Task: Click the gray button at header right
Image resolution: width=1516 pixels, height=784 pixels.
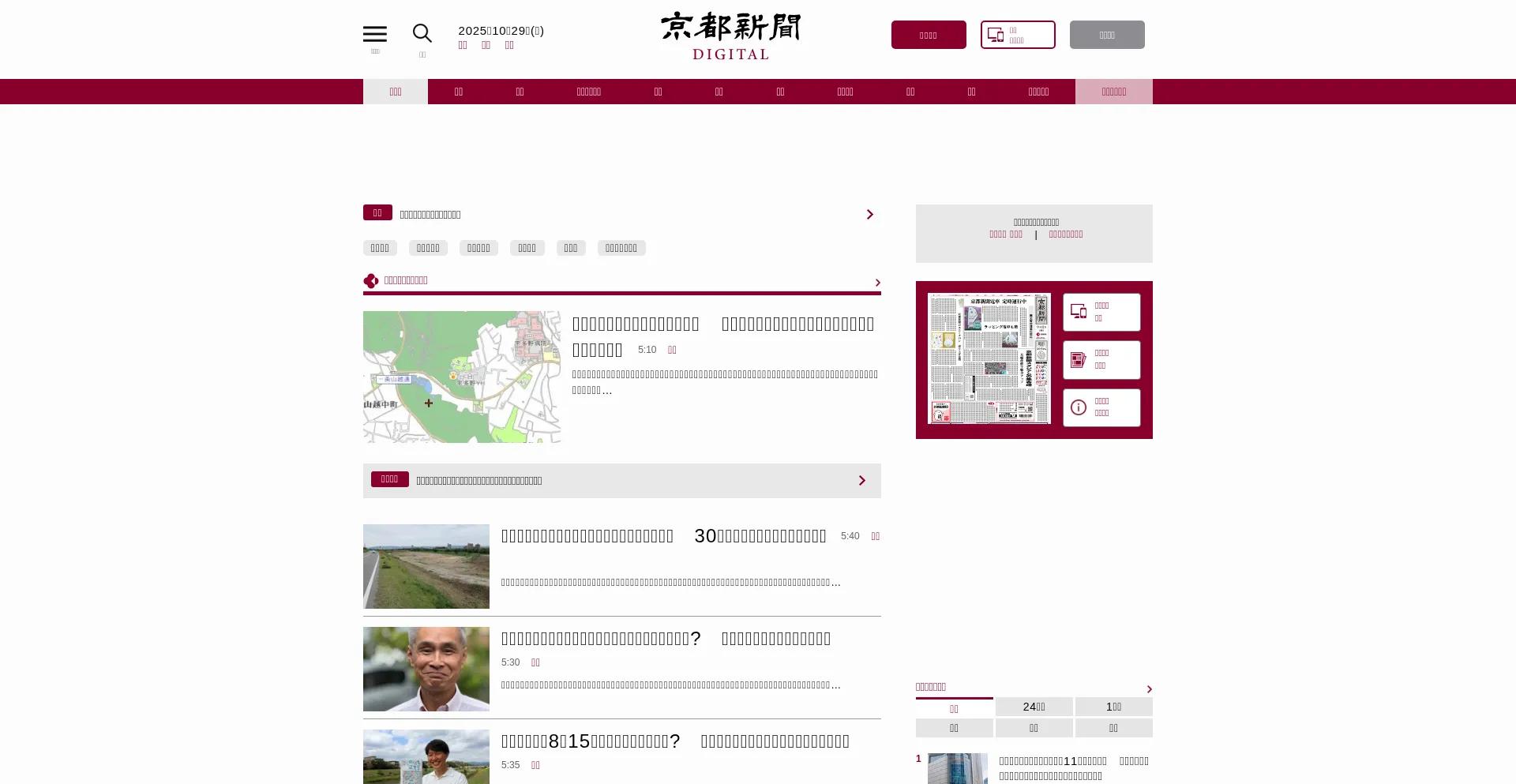Action: 1107,35
